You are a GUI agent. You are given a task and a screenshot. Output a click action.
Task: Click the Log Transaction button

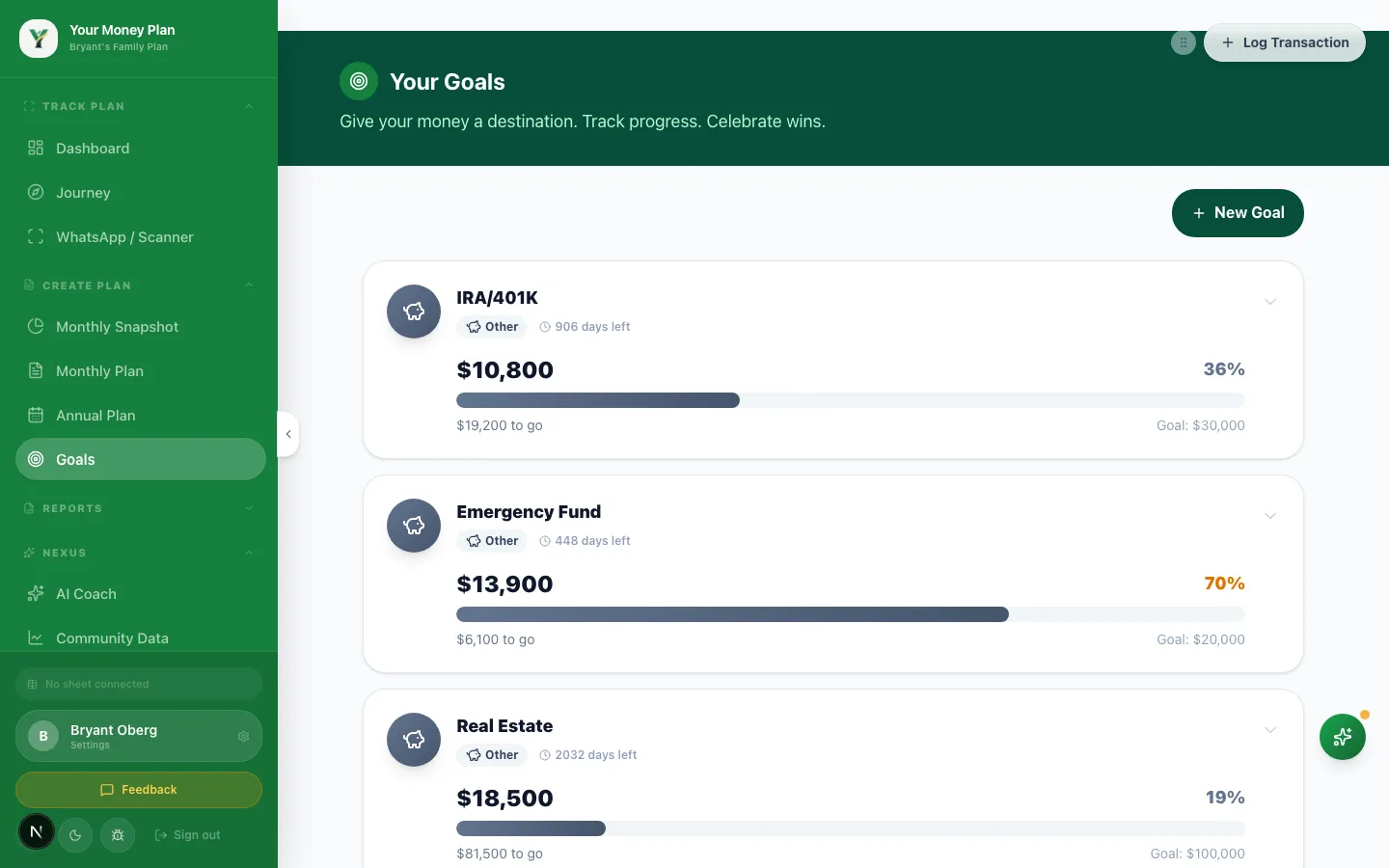coord(1285,42)
